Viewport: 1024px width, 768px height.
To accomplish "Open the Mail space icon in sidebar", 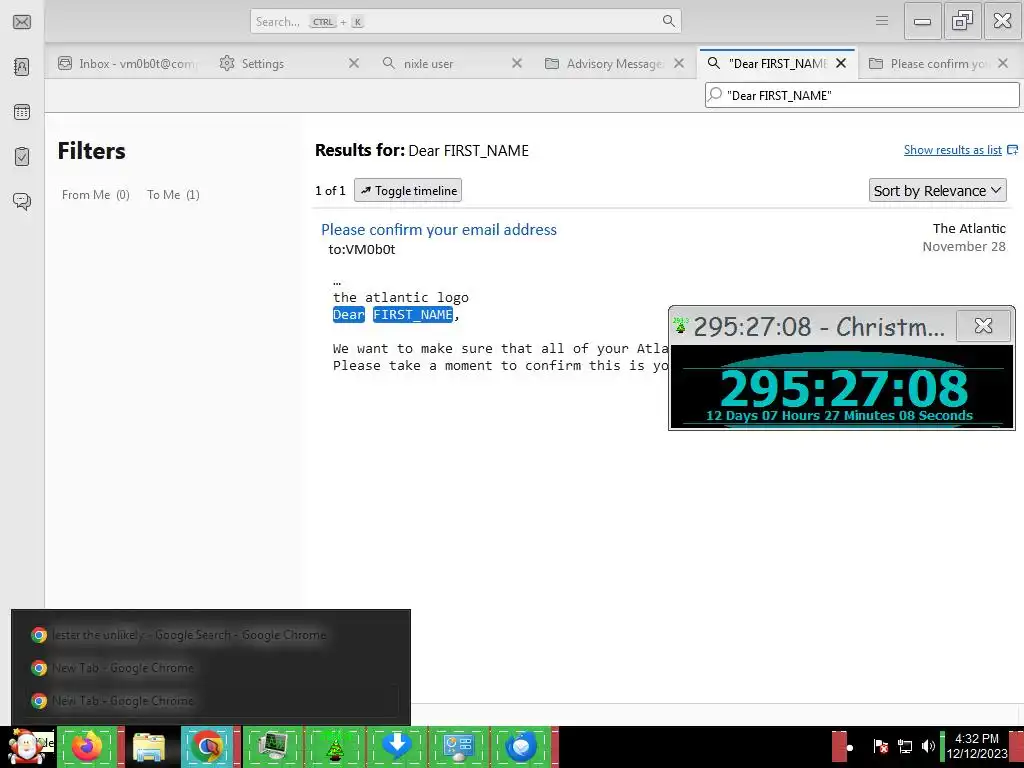I will [22, 22].
